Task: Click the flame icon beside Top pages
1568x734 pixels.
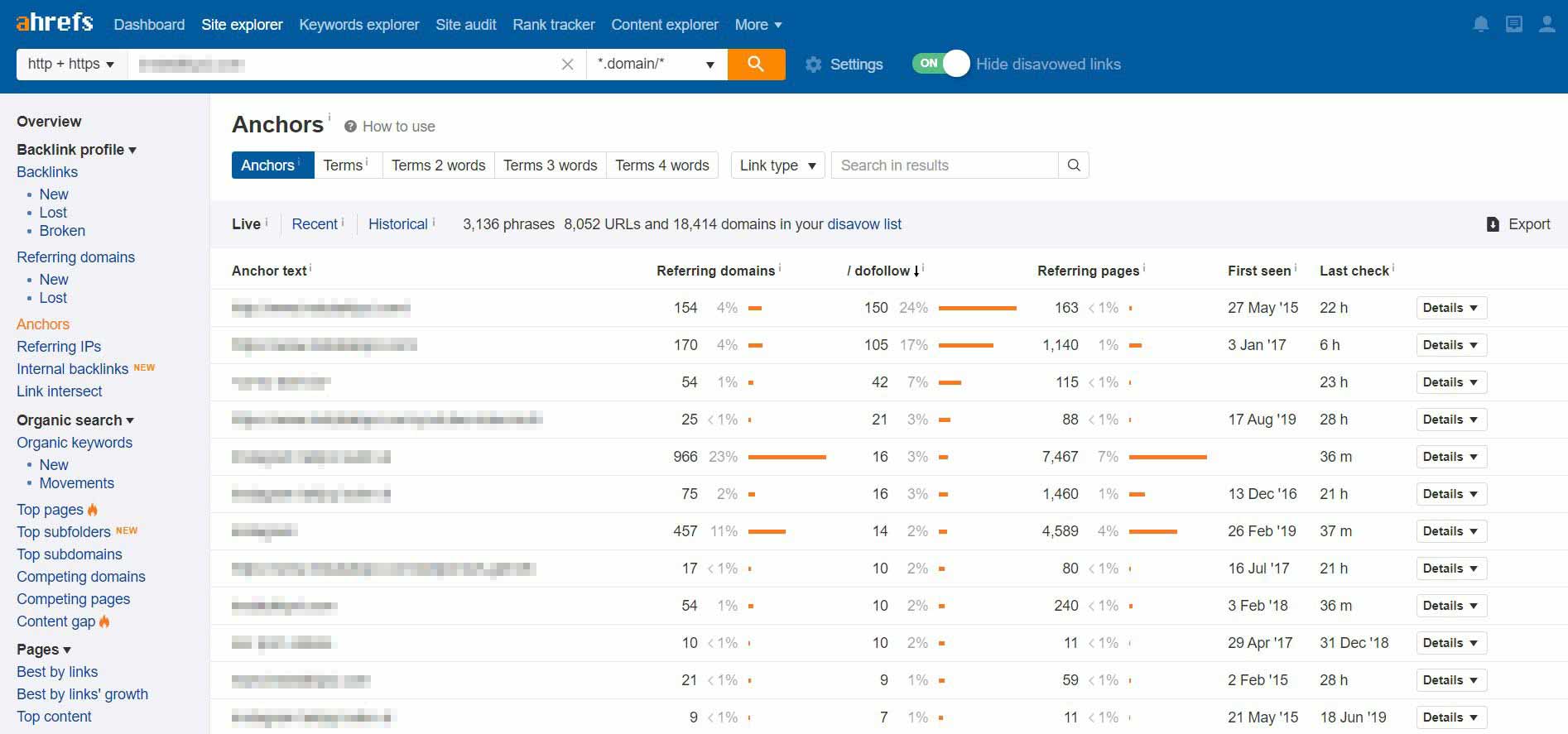Action: coord(93,509)
